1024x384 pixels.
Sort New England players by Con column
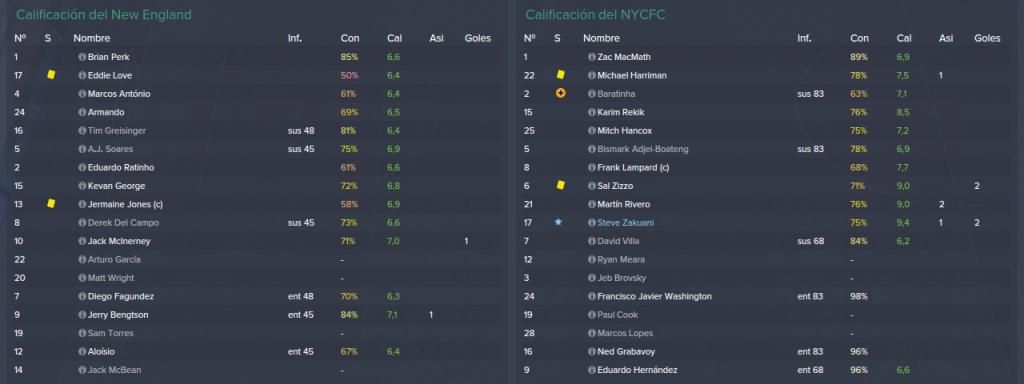click(349, 39)
